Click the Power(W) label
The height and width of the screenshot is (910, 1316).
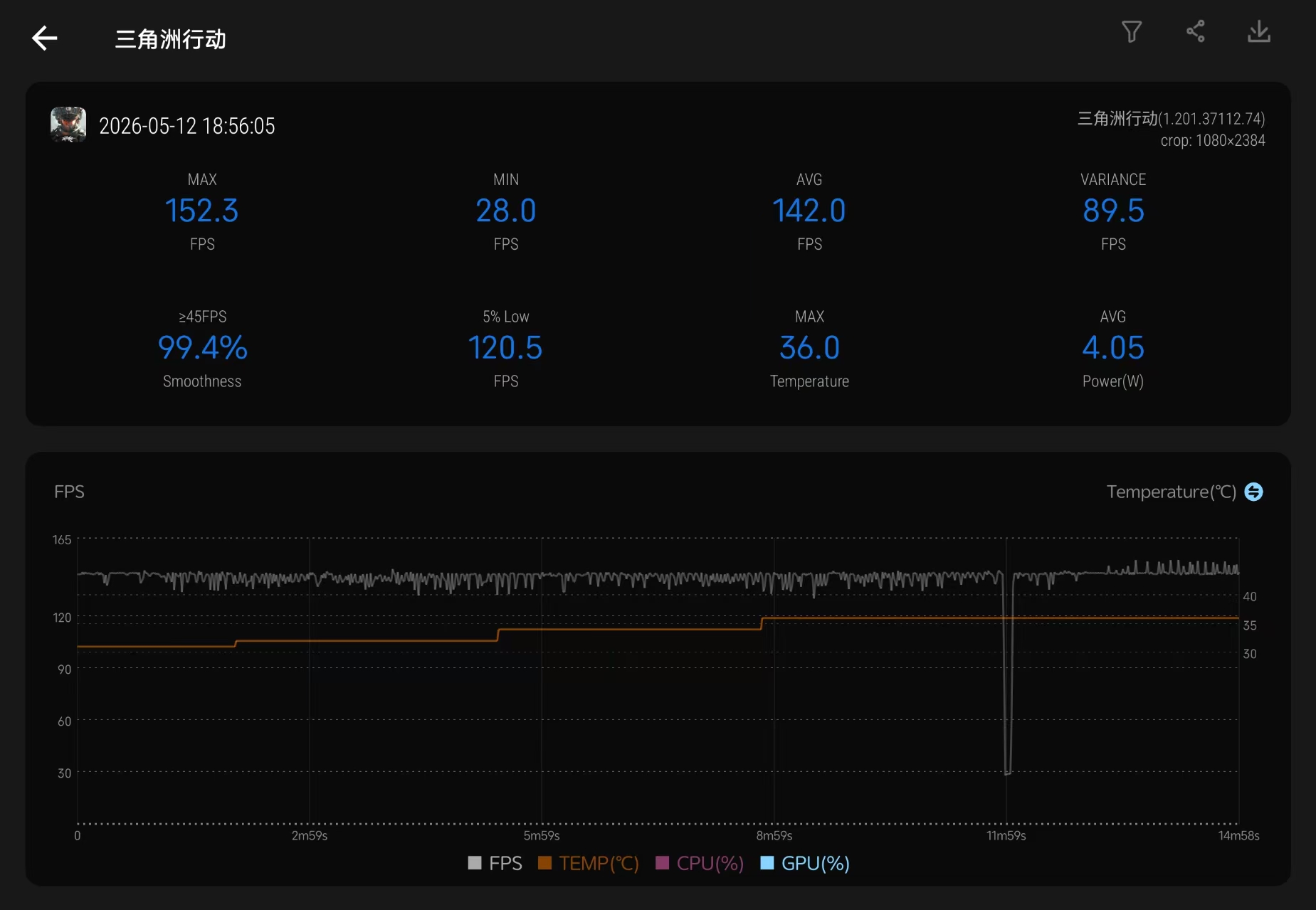tap(1113, 381)
